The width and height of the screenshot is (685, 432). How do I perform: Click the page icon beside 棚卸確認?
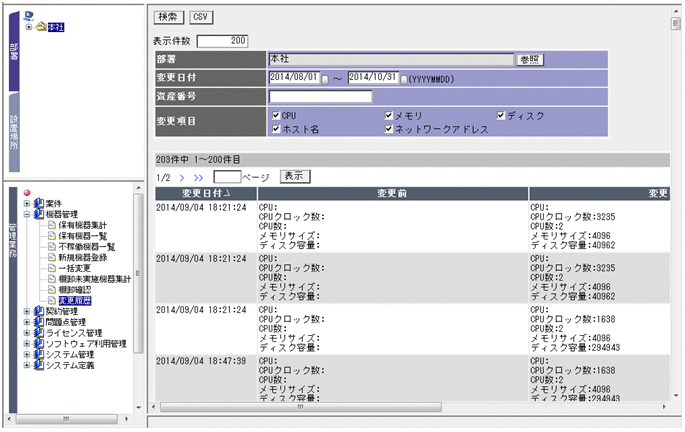click(x=52, y=290)
